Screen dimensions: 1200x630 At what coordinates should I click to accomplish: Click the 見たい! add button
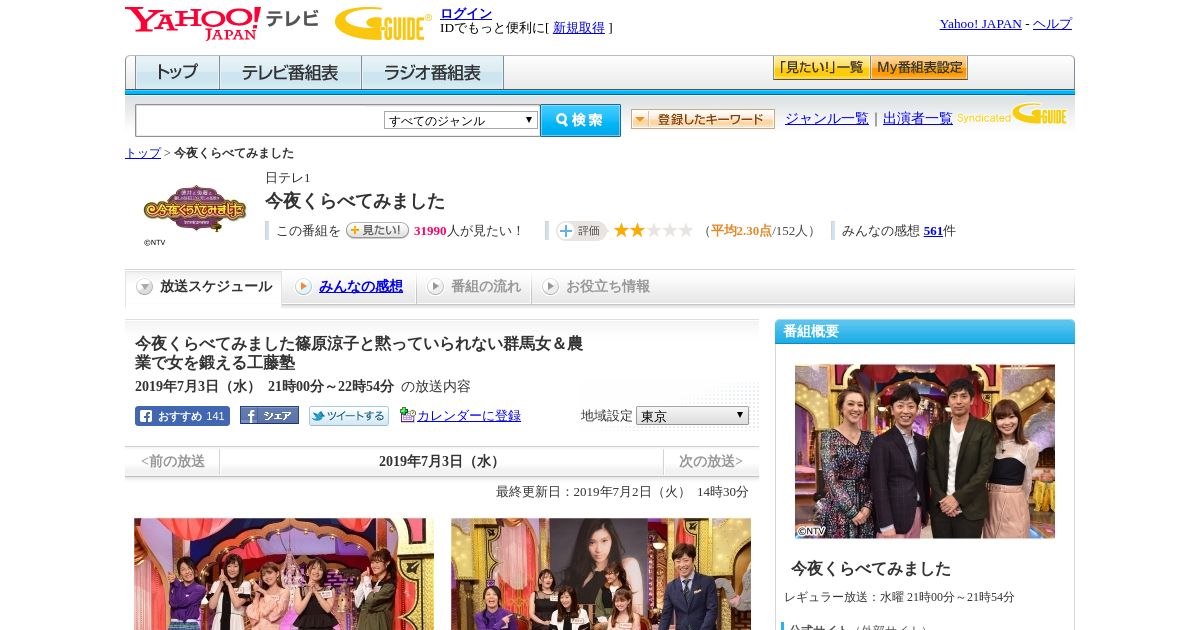377,230
